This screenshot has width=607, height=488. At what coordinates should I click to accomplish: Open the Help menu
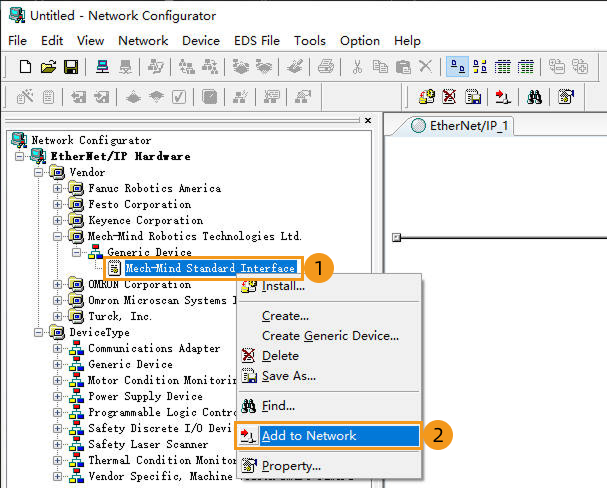pyautogui.click(x=407, y=41)
